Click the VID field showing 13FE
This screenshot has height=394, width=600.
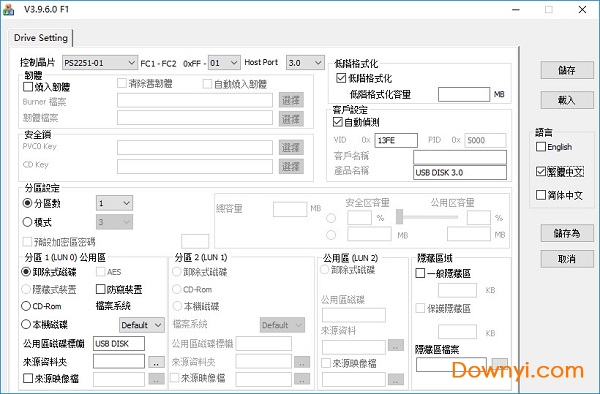click(396, 140)
